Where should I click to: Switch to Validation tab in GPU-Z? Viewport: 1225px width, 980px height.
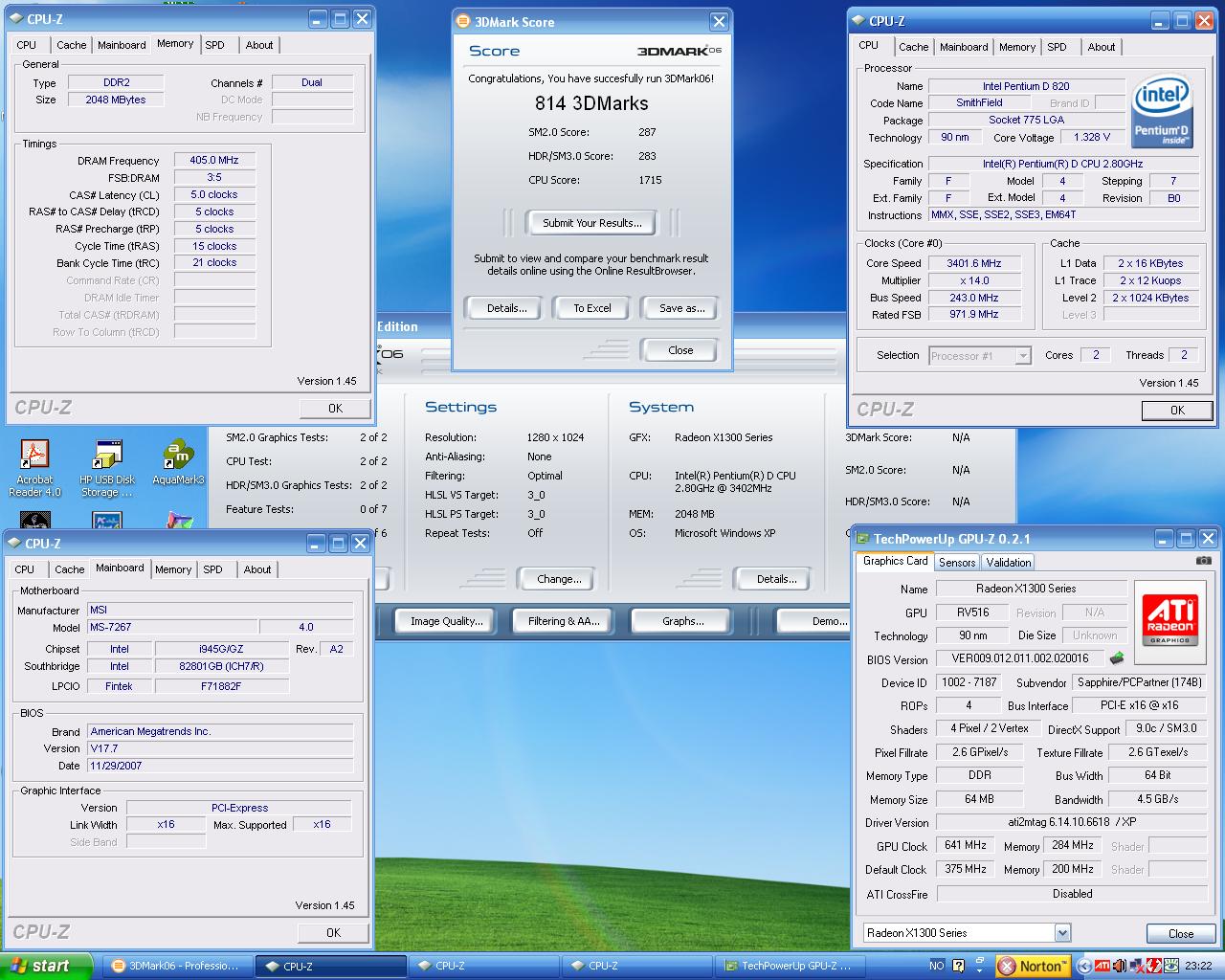(1009, 563)
